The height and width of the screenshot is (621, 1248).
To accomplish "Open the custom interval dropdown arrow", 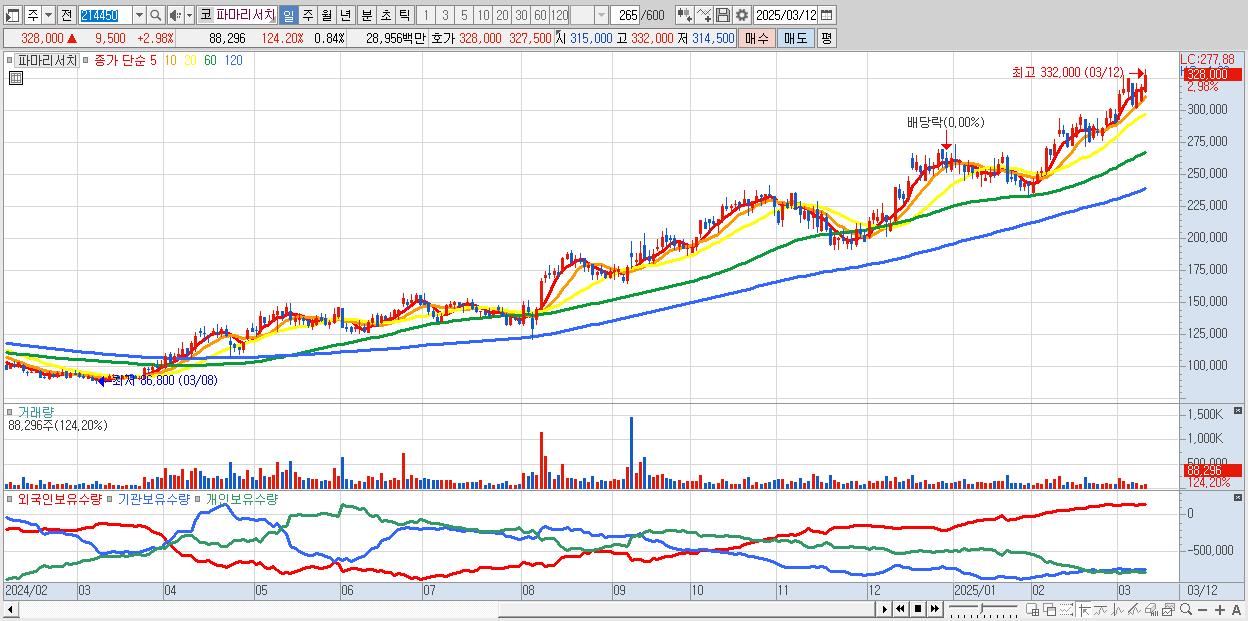I will click(601, 15).
